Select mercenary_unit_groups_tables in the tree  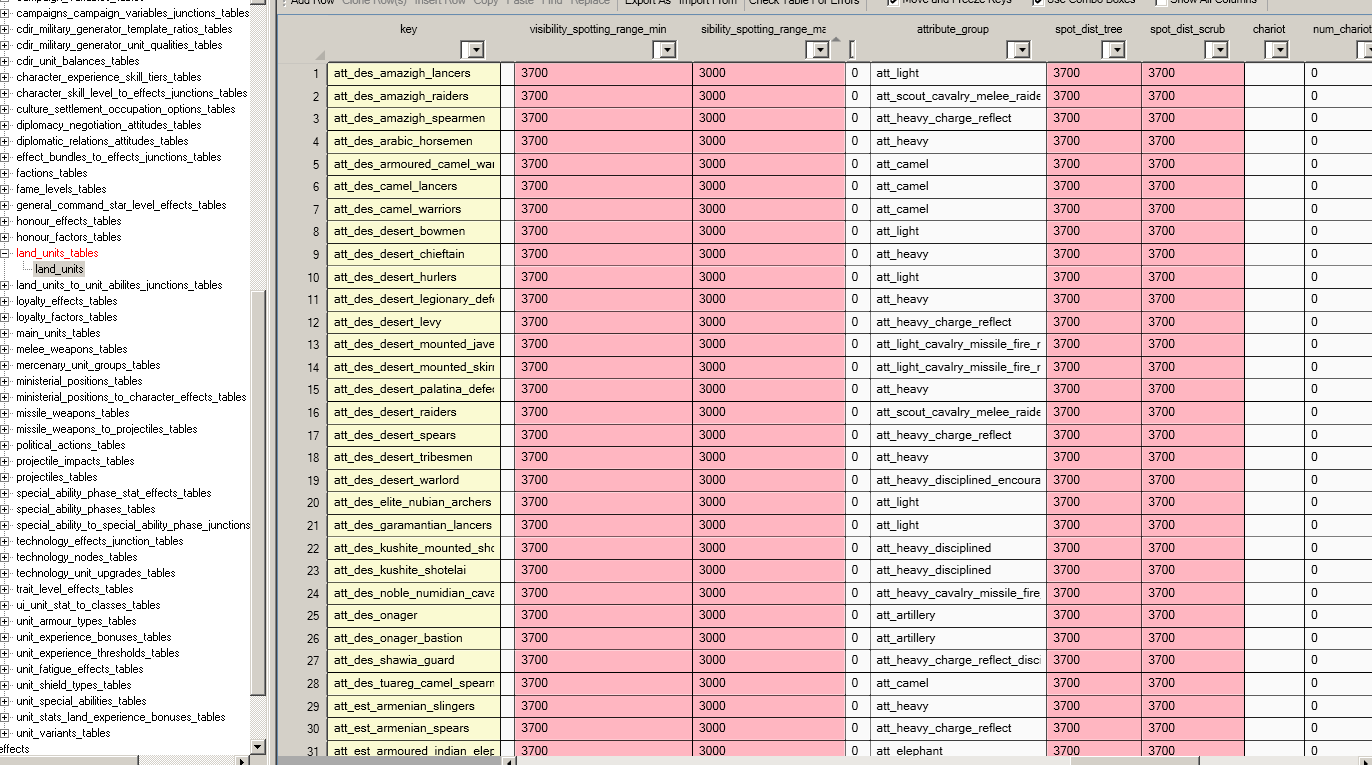(88, 365)
